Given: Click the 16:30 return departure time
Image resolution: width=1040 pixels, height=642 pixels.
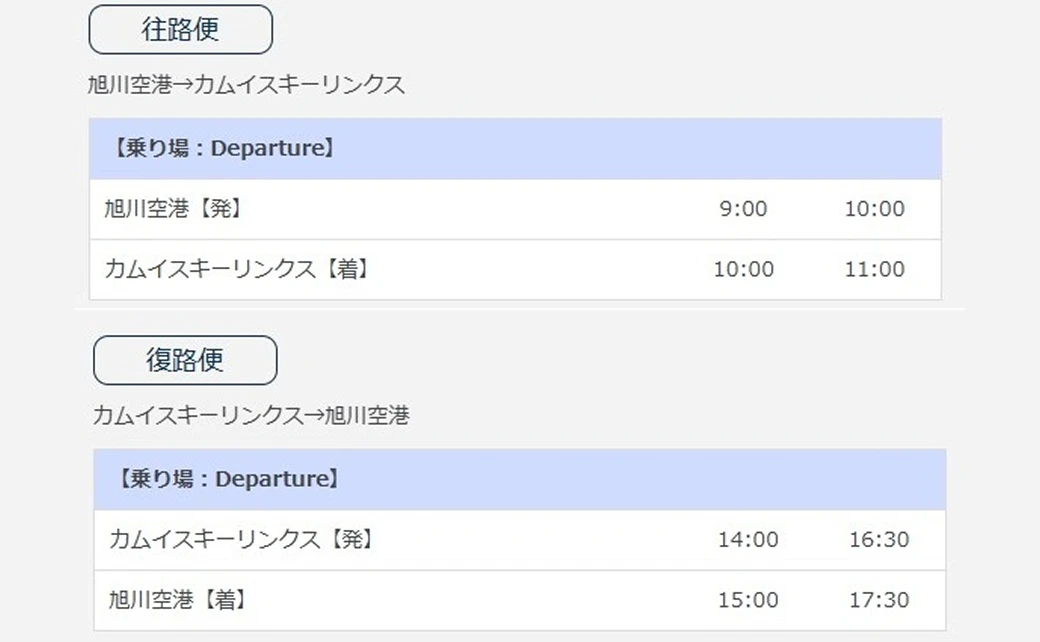Looking at the screenshot, I should point(879,540).
